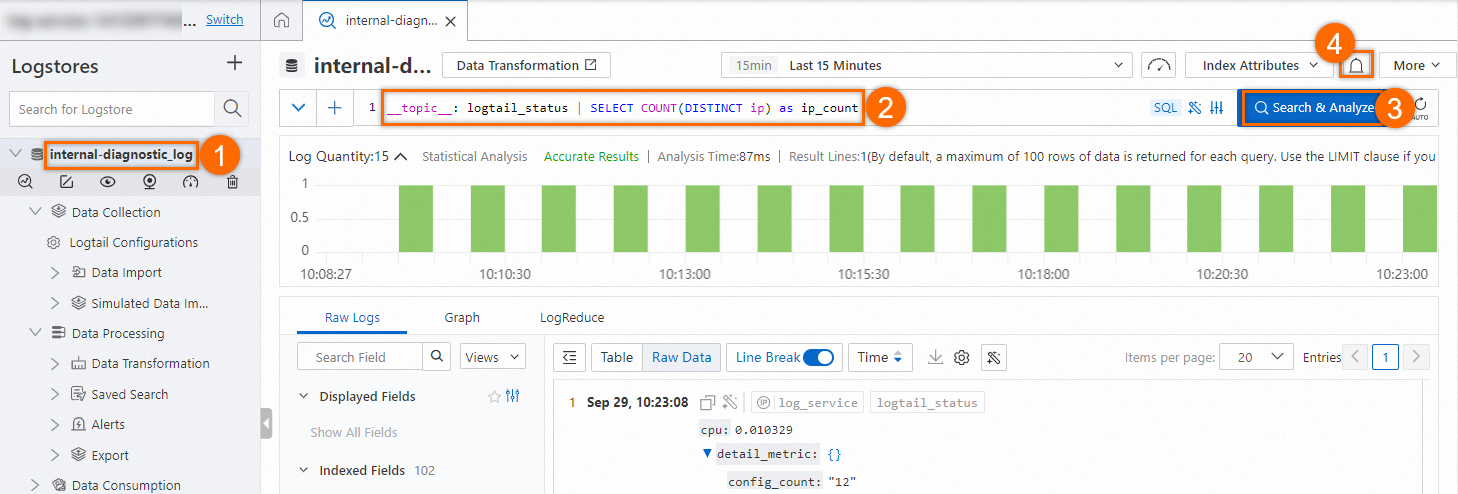Expand the Data Transformation tree node
Screen dimensions: 1458x494
click(x=55, y=363)
